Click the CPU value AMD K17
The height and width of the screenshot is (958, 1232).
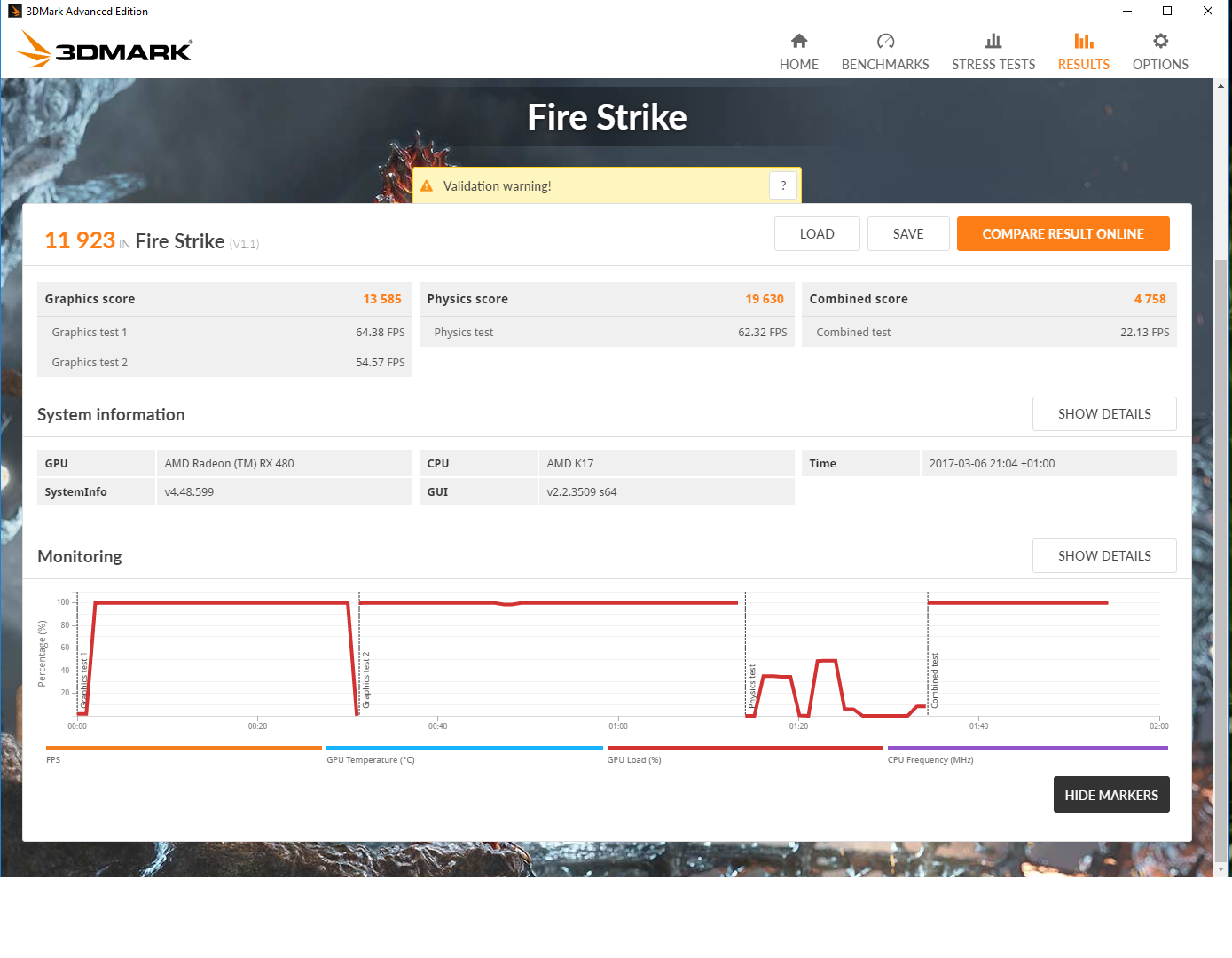pyautogui.click(x=570, y=464)
